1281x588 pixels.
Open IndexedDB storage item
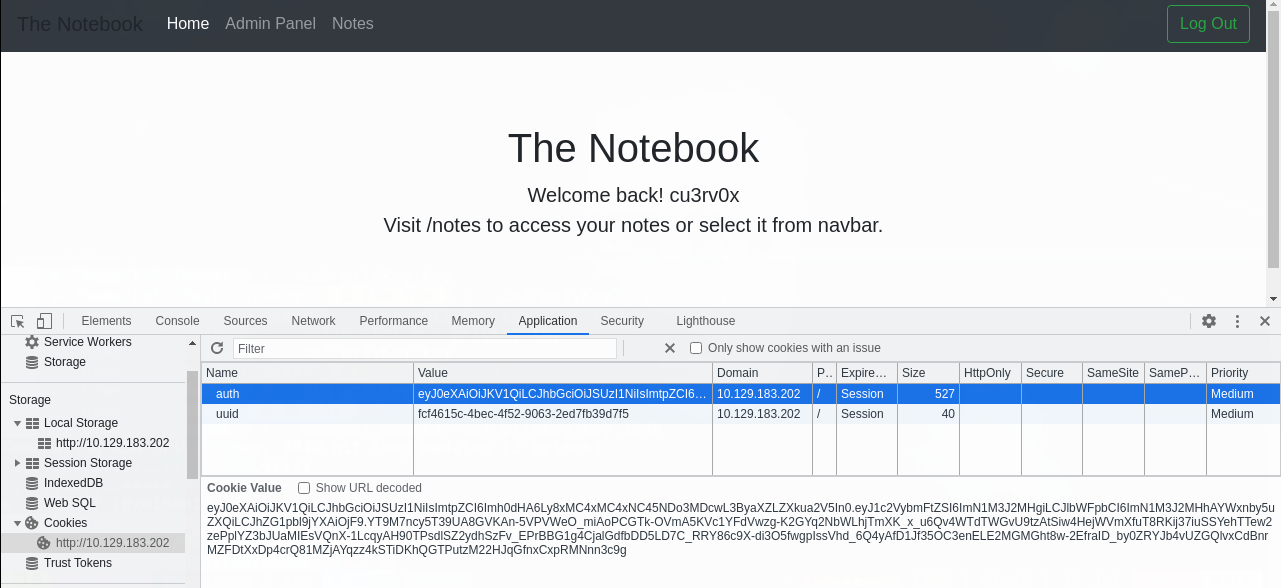tap(73, 483)
